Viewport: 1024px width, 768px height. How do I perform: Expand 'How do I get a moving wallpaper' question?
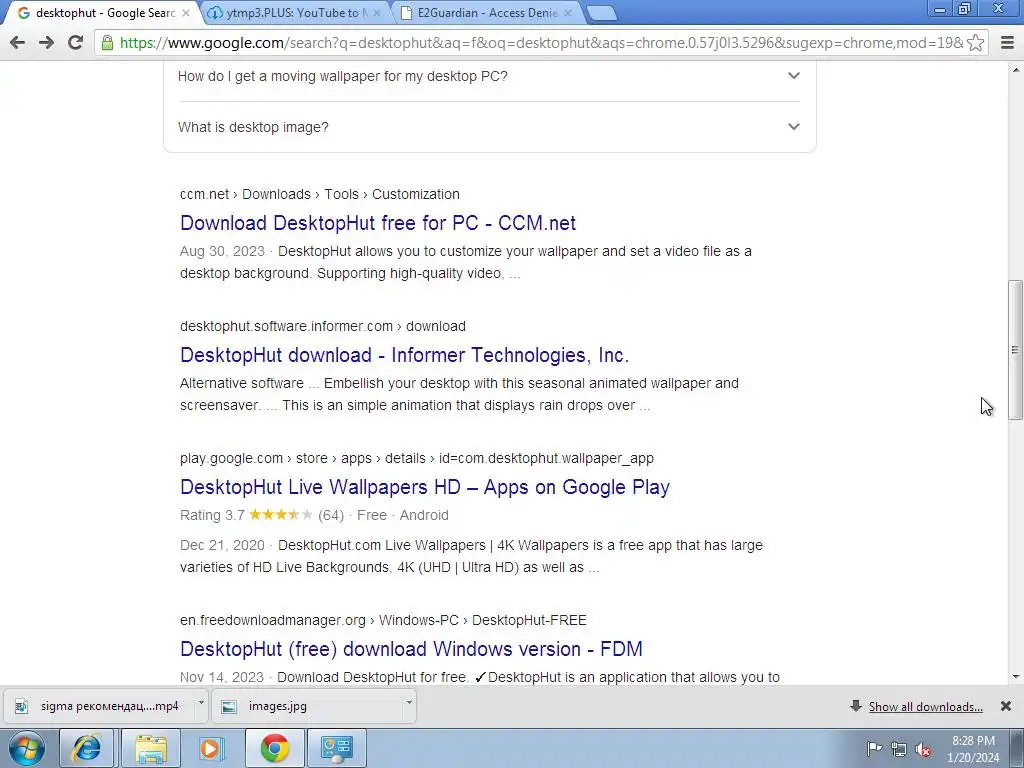[x=489, y=76]
